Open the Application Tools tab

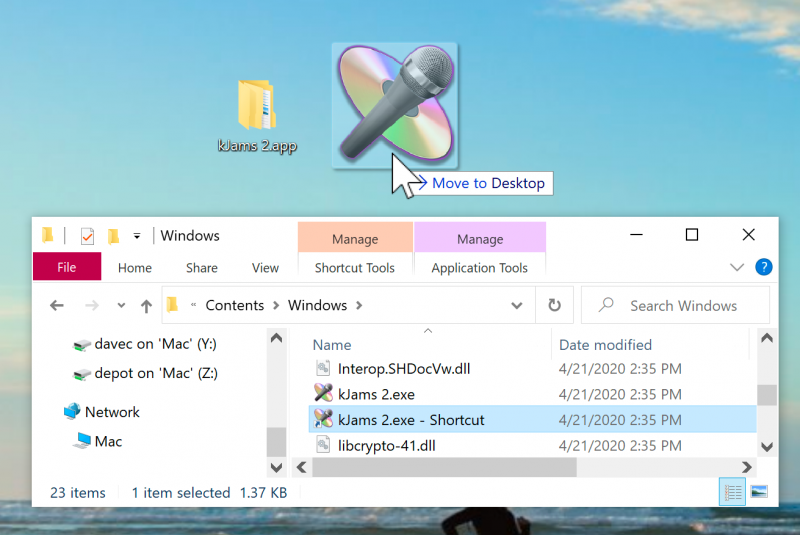(480, 268)
